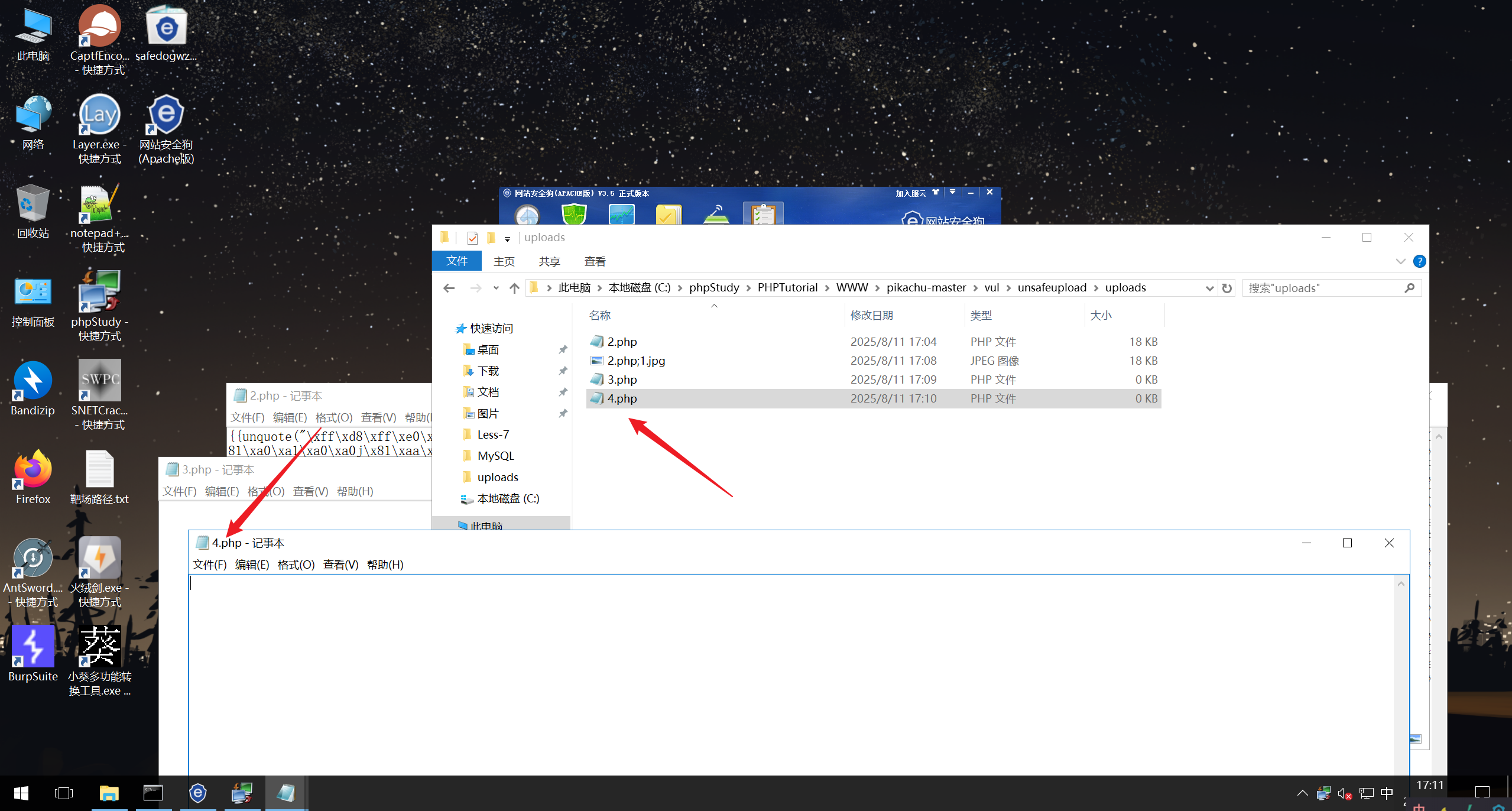1512x811 pixels.
Task: Click the 修改日期 column header
Action: (x=871, y=316)
